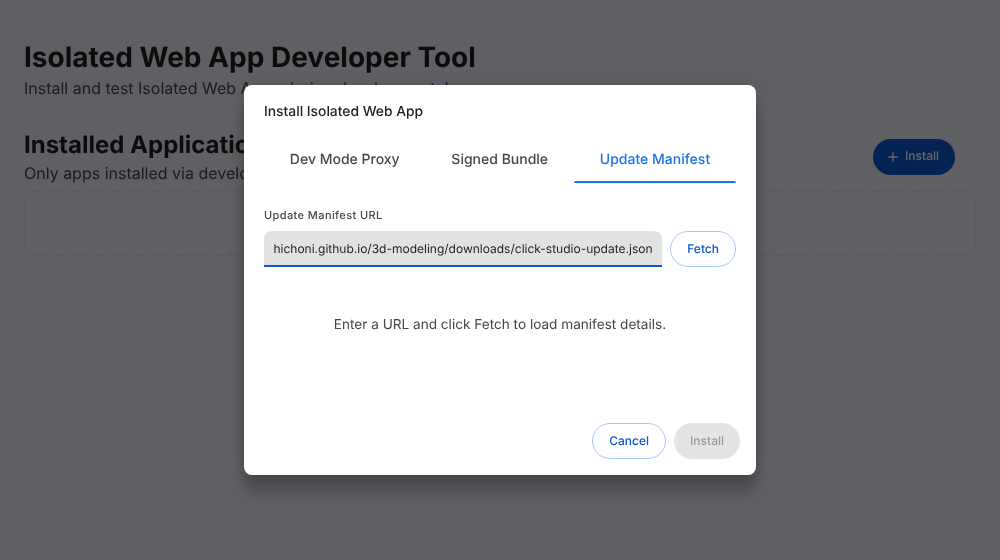Switch to the Dev Mode Proxy tab

click(x=344, y=159)
